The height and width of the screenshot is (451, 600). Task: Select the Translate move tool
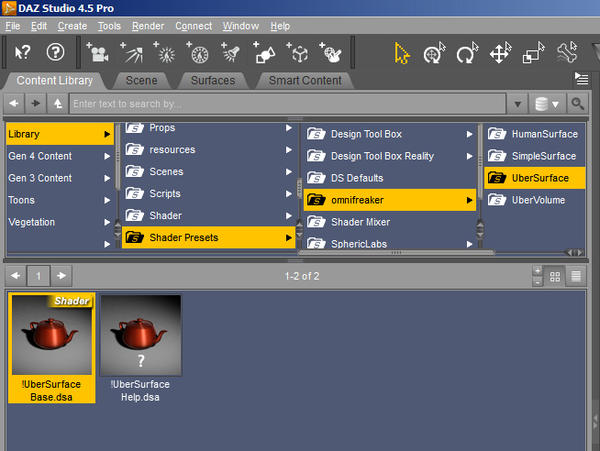[x=501, y=53]
